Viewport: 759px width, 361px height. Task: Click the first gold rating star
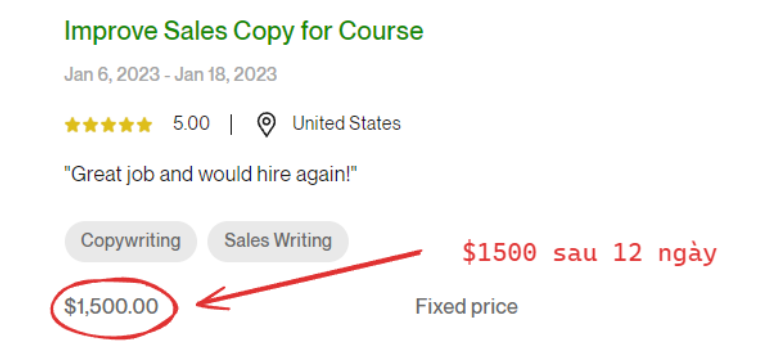(x=73, y=125)
